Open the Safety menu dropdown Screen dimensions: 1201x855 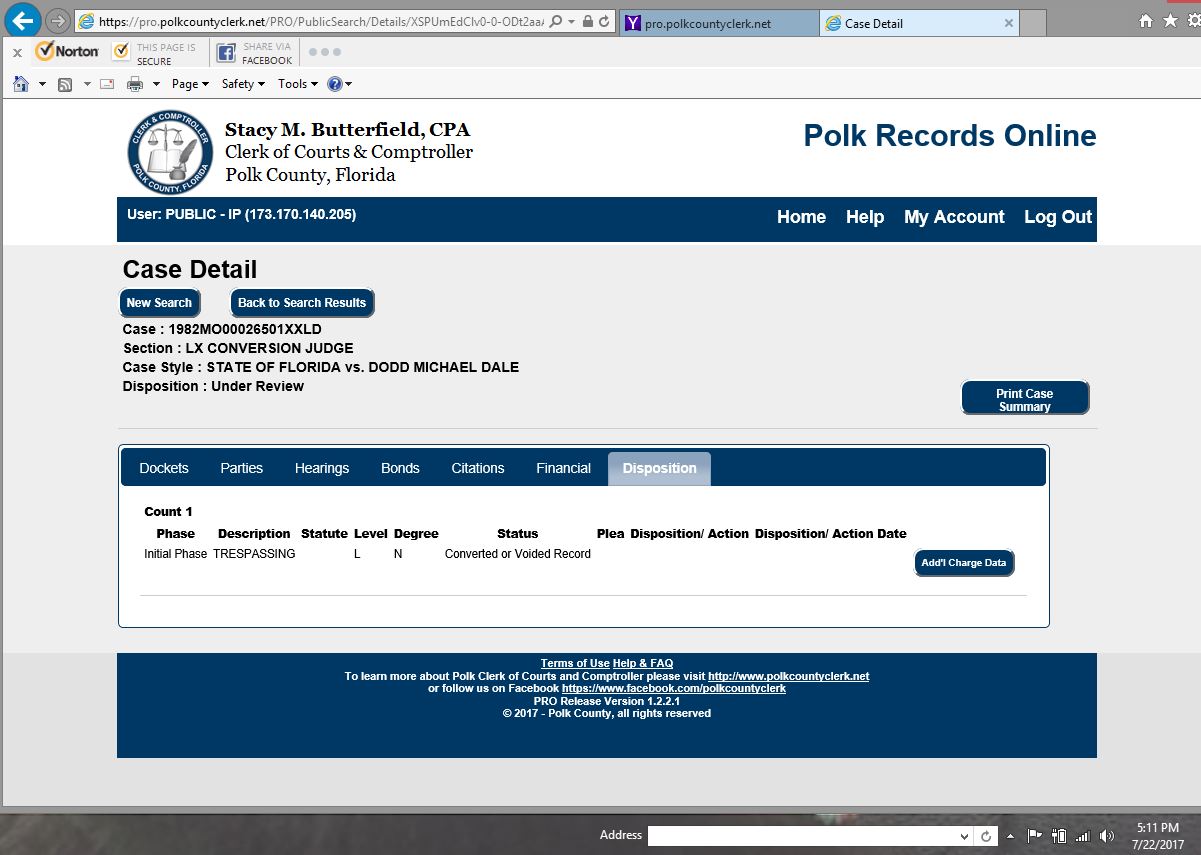coord(243,84)
